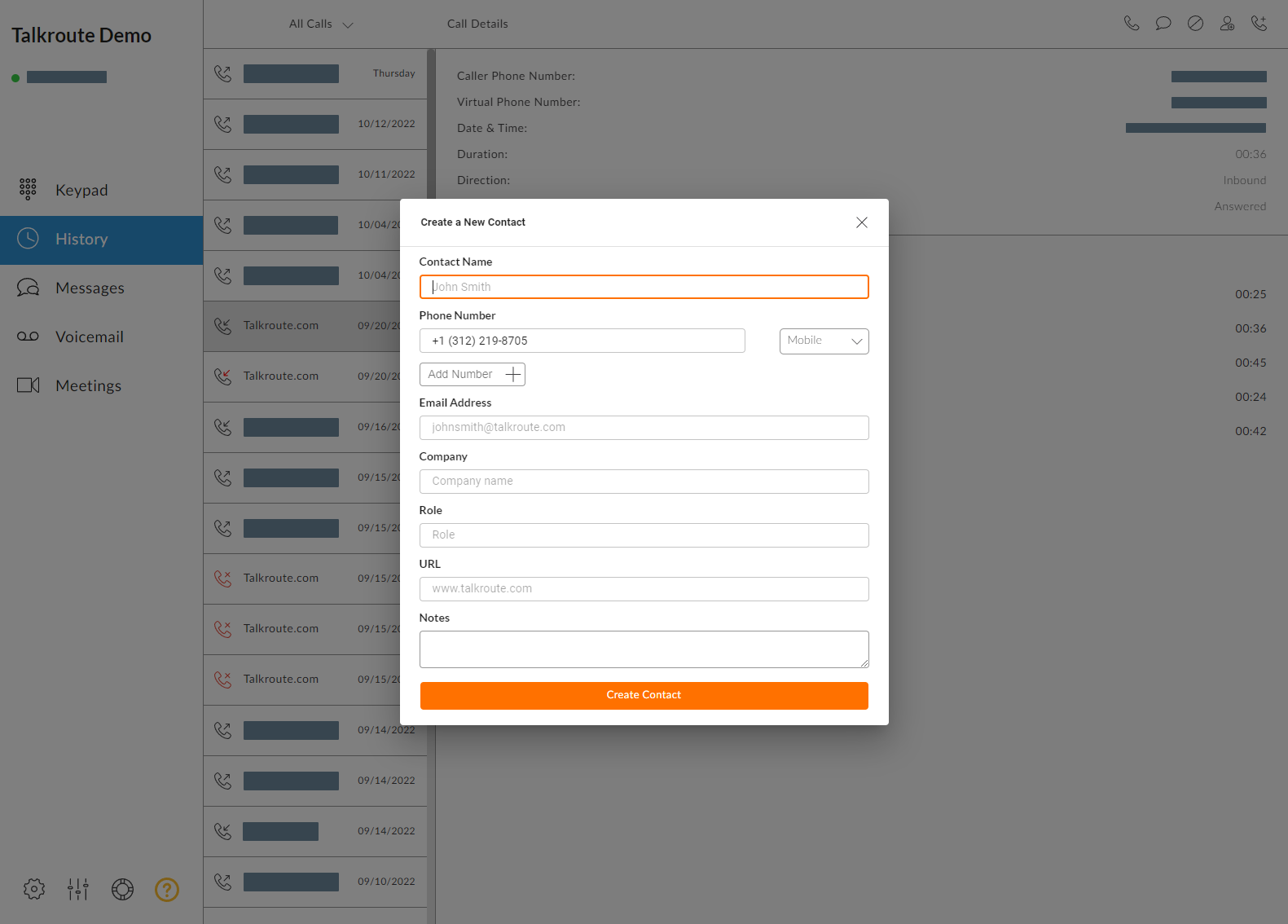Screen dimensions: 1288x924
Task: Select the 10/12/2022 call entry
Action: point(315,125)
